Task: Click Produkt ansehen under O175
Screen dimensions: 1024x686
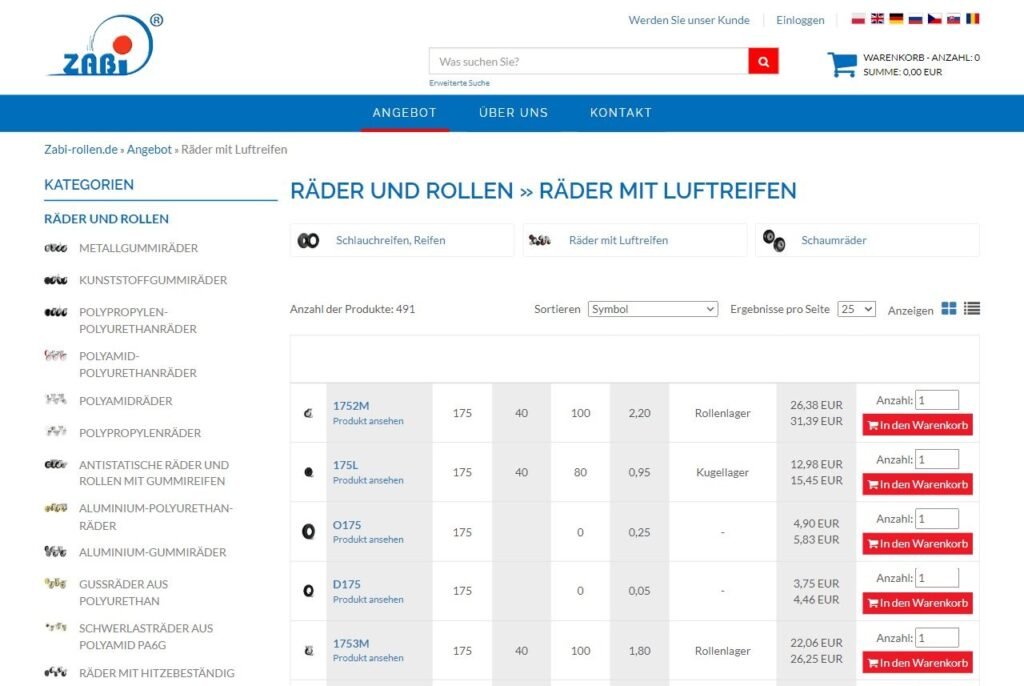Action: pos(368,540)
